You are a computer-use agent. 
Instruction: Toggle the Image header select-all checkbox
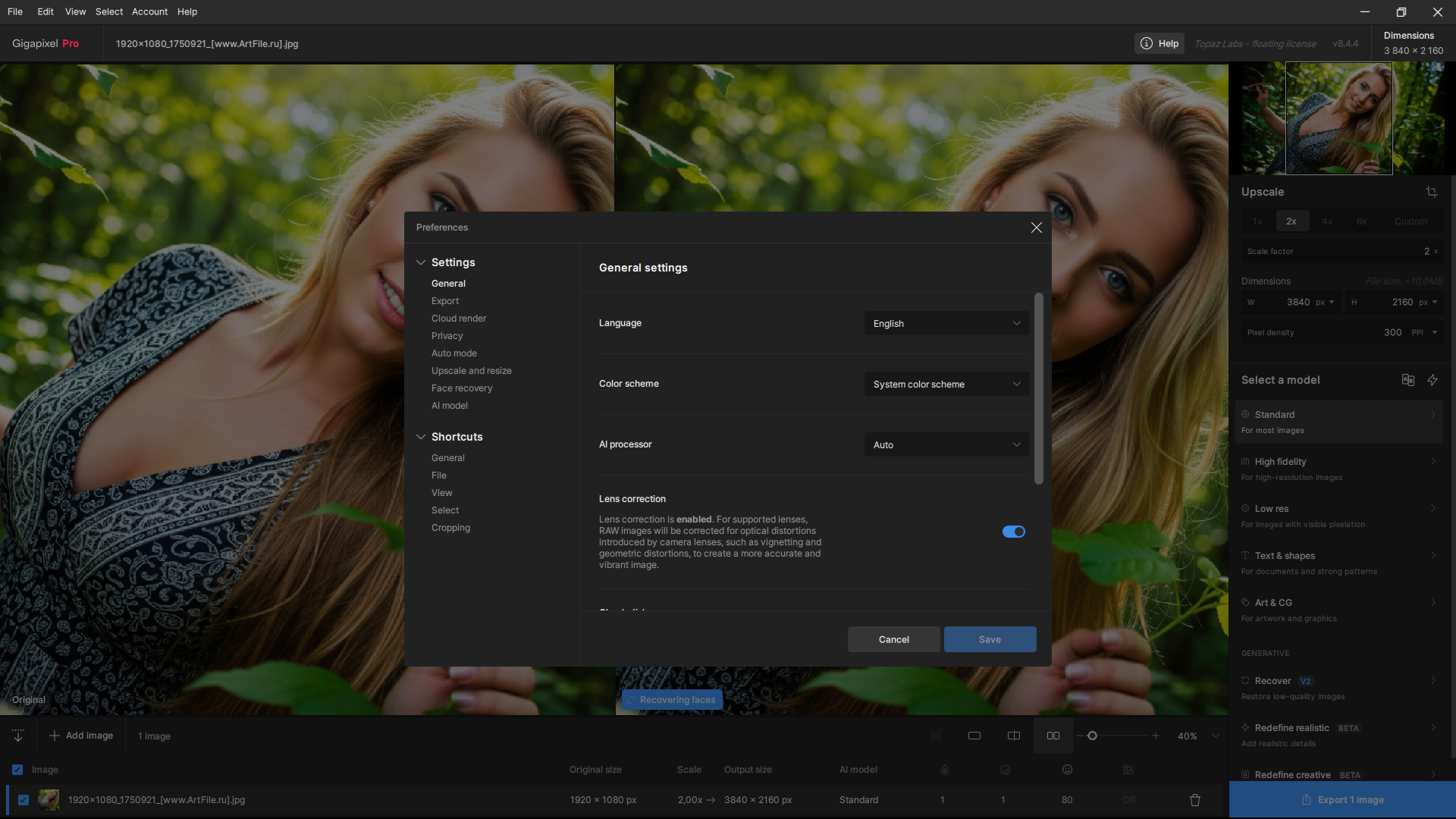pos(17,770)
